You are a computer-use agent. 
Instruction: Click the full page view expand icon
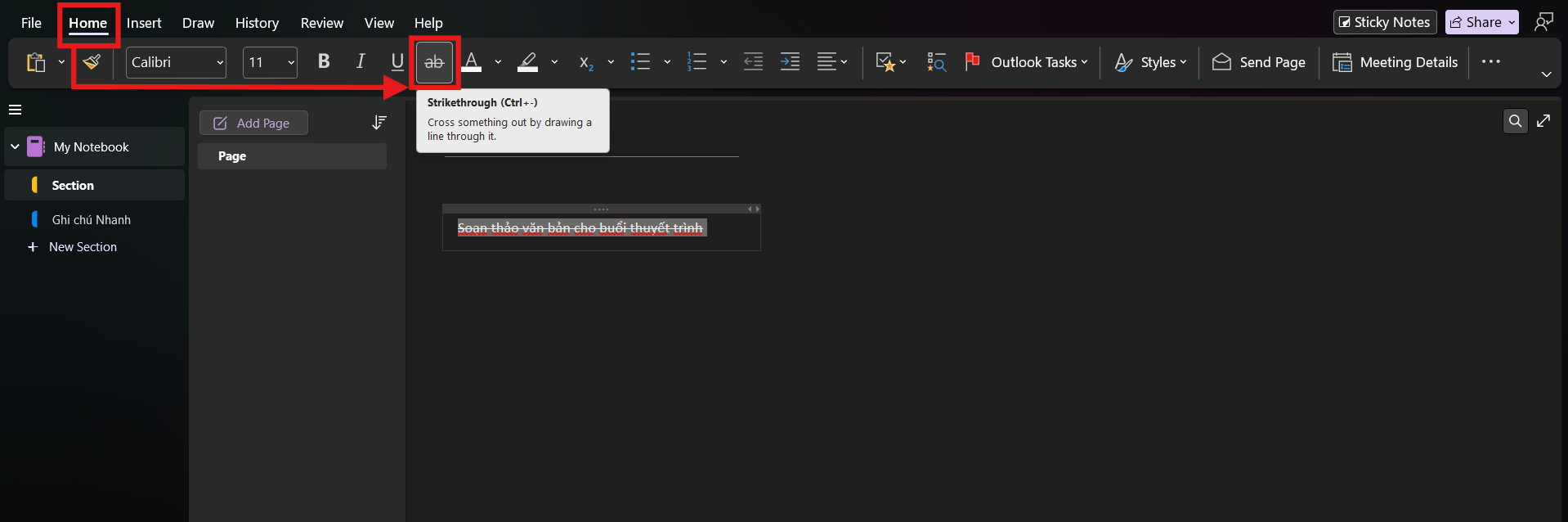[1543, 121]
